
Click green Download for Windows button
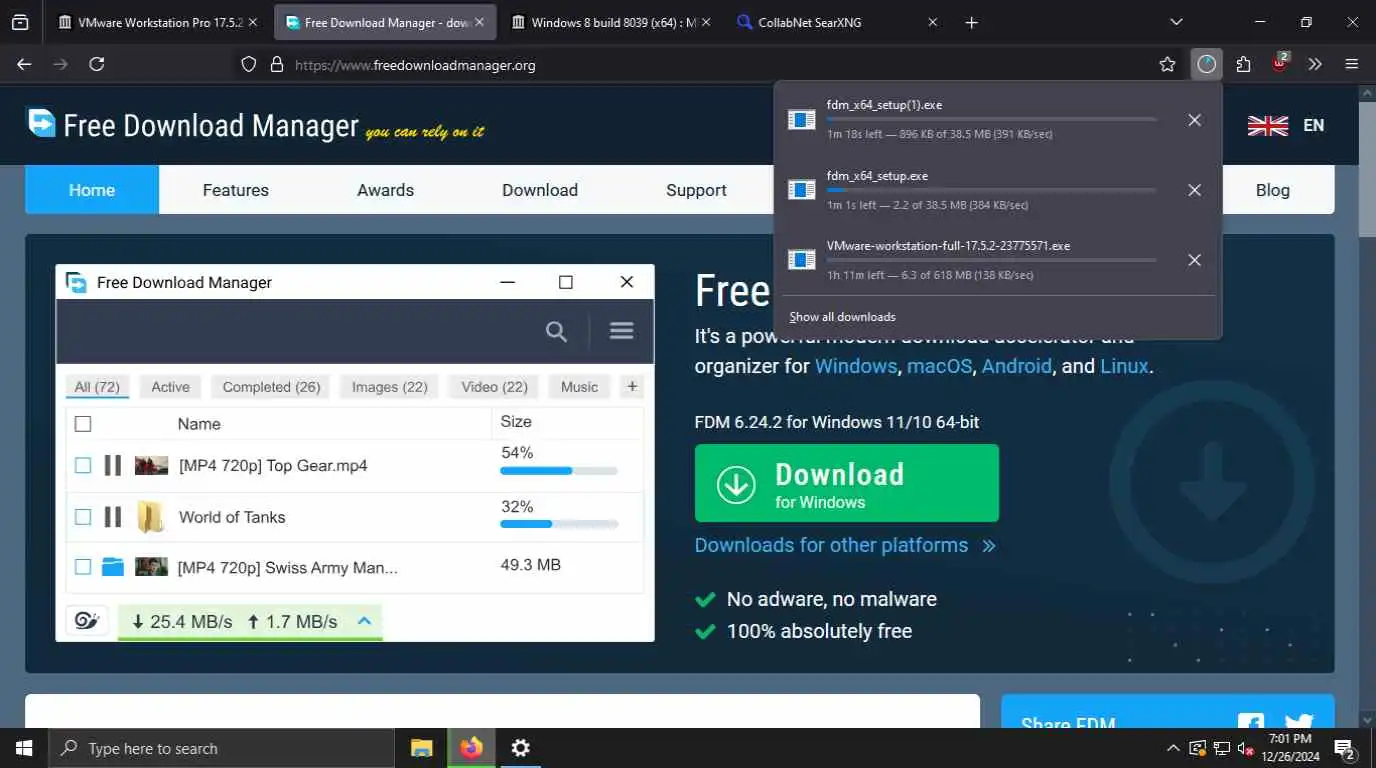(847, 483)
